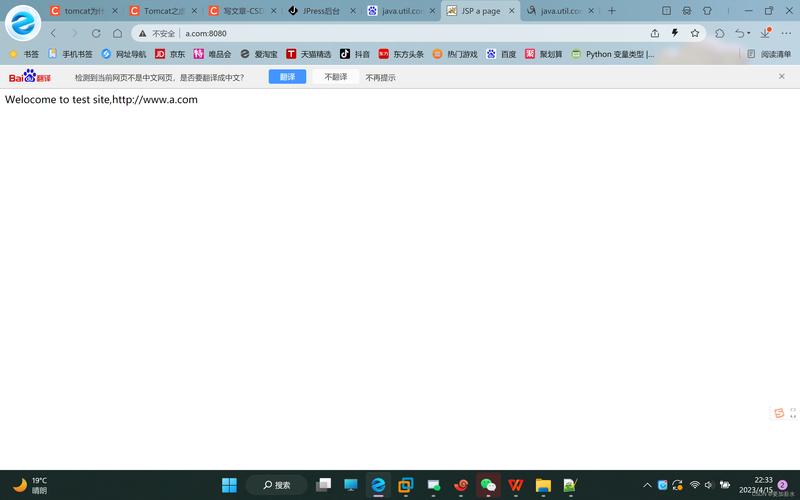Expand the system tray hidden icons chevron
The width and height of the screenshot is (800, 500).
click(647, 485)
